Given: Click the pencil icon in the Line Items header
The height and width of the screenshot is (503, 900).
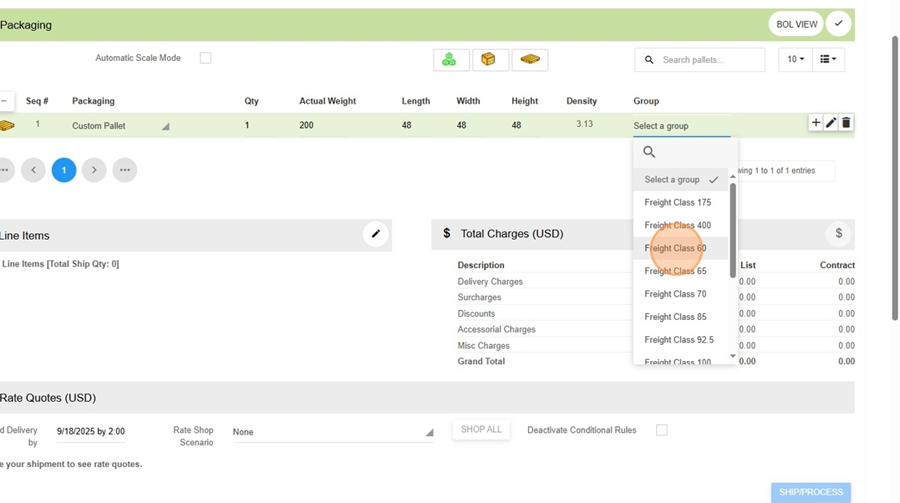Looking at the screenshot, I should pyautogui.click(x=375, y=234).
